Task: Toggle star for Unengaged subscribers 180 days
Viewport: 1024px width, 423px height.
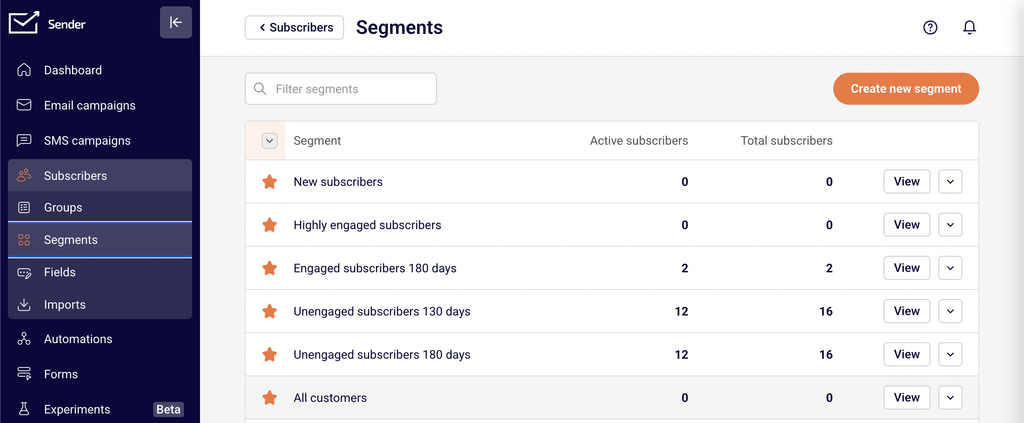Action: click(x=269, y=354)
